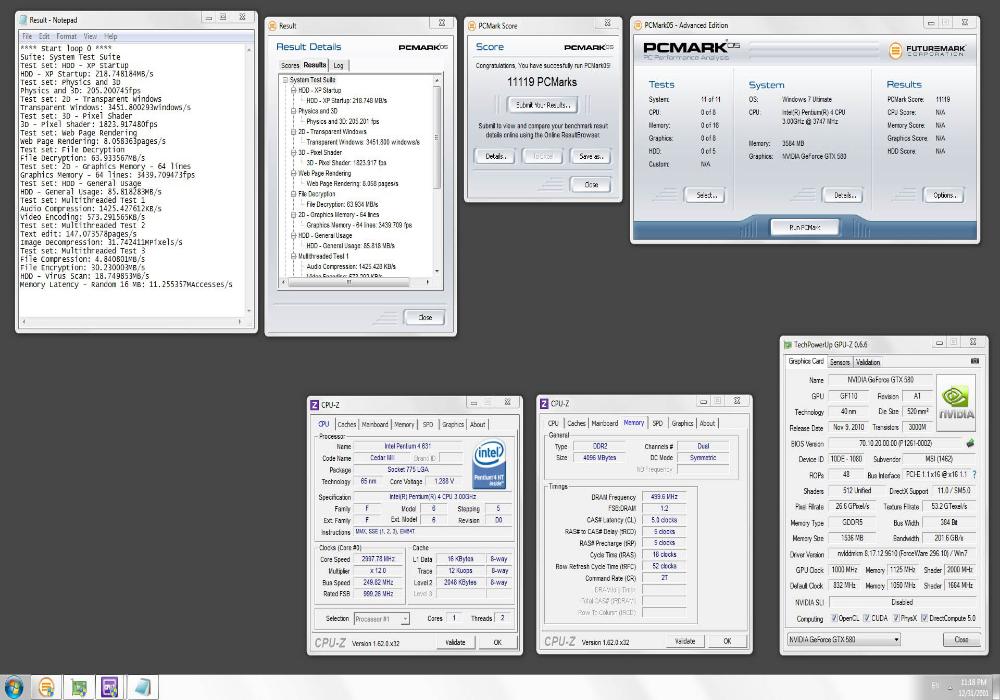Collapse the HDD - General Usage node
This screenshot has width=1000, height=700.
[293, 235]
